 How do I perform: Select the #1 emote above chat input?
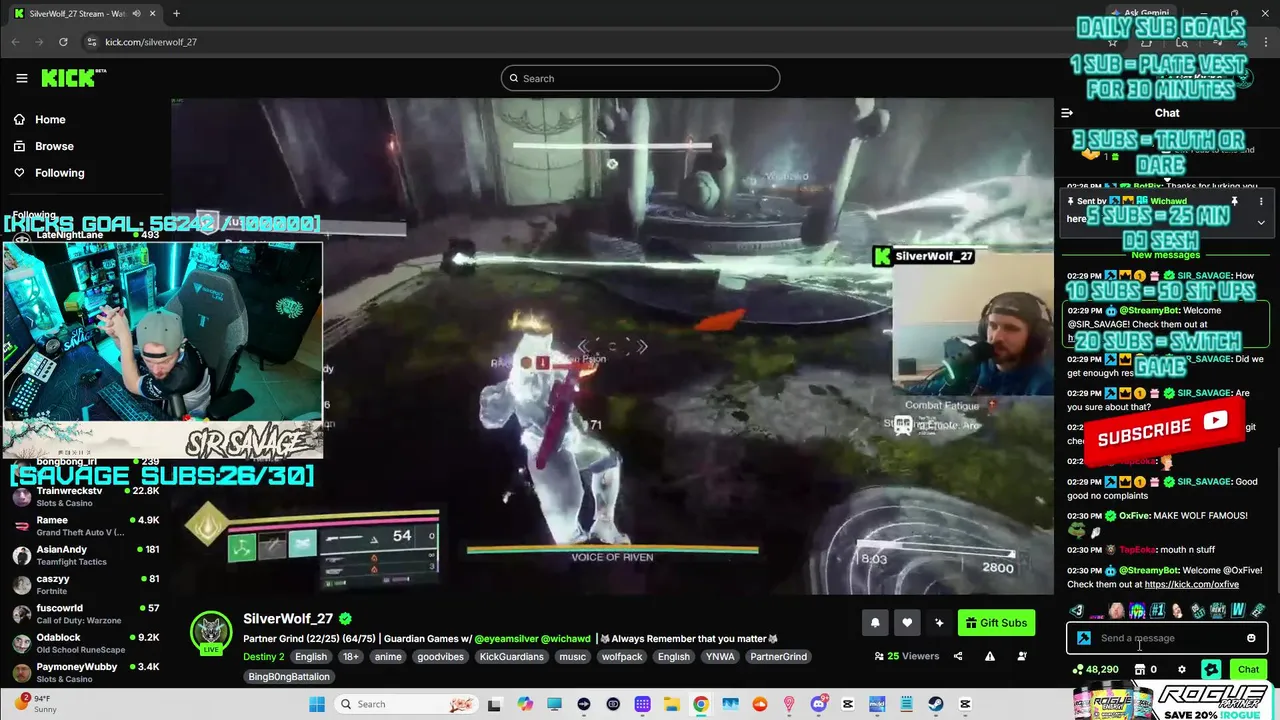1157,610
